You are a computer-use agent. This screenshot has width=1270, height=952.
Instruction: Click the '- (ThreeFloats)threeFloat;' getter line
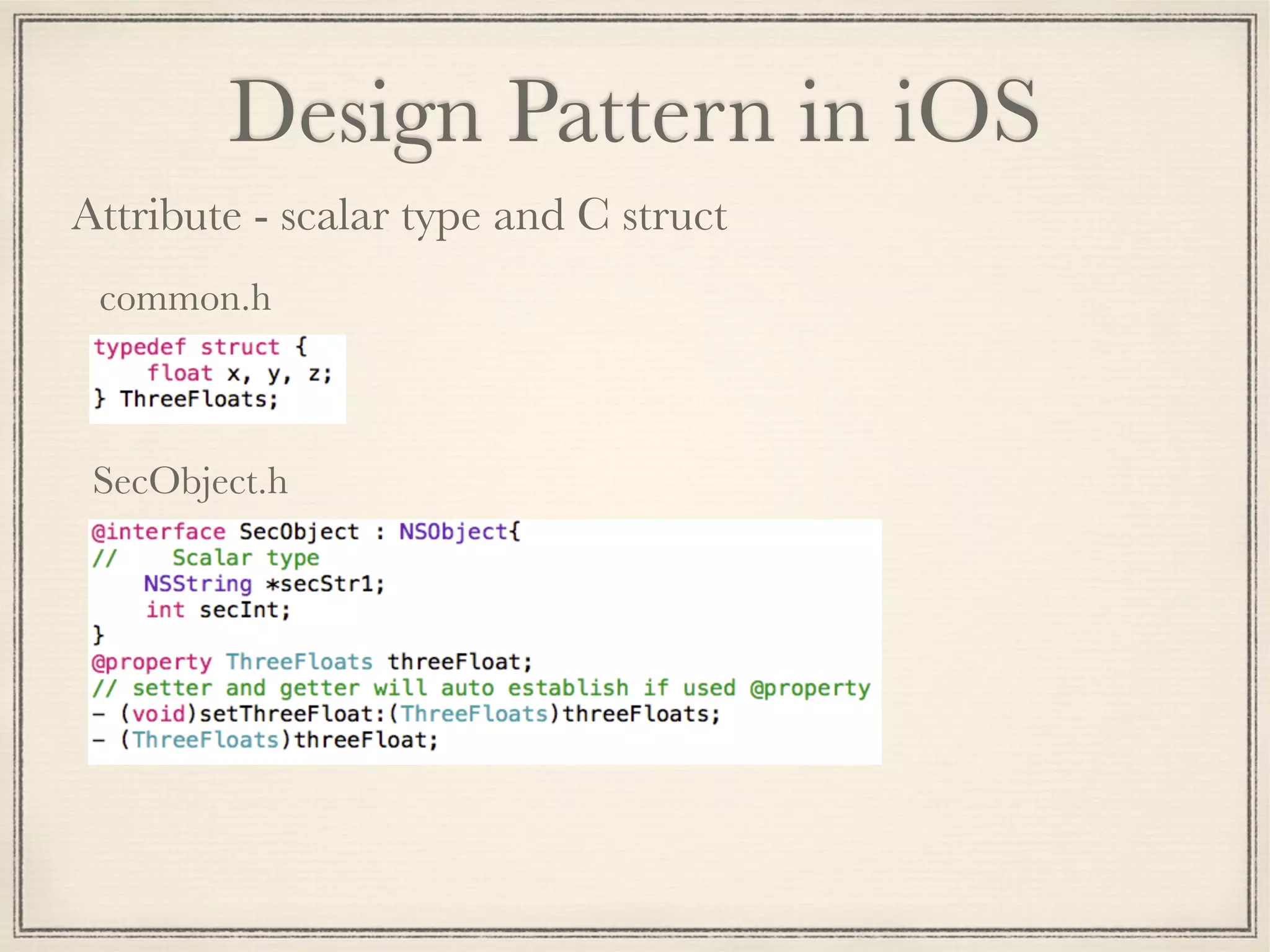pos(265,740)
